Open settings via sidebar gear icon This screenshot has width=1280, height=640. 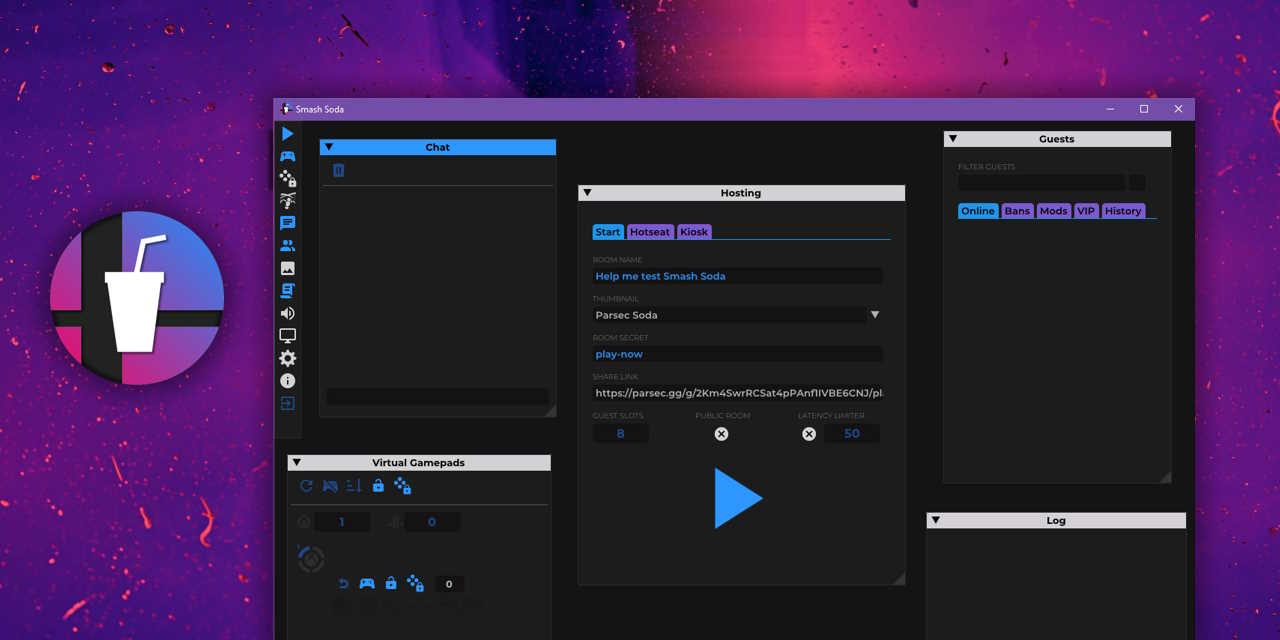288,358
